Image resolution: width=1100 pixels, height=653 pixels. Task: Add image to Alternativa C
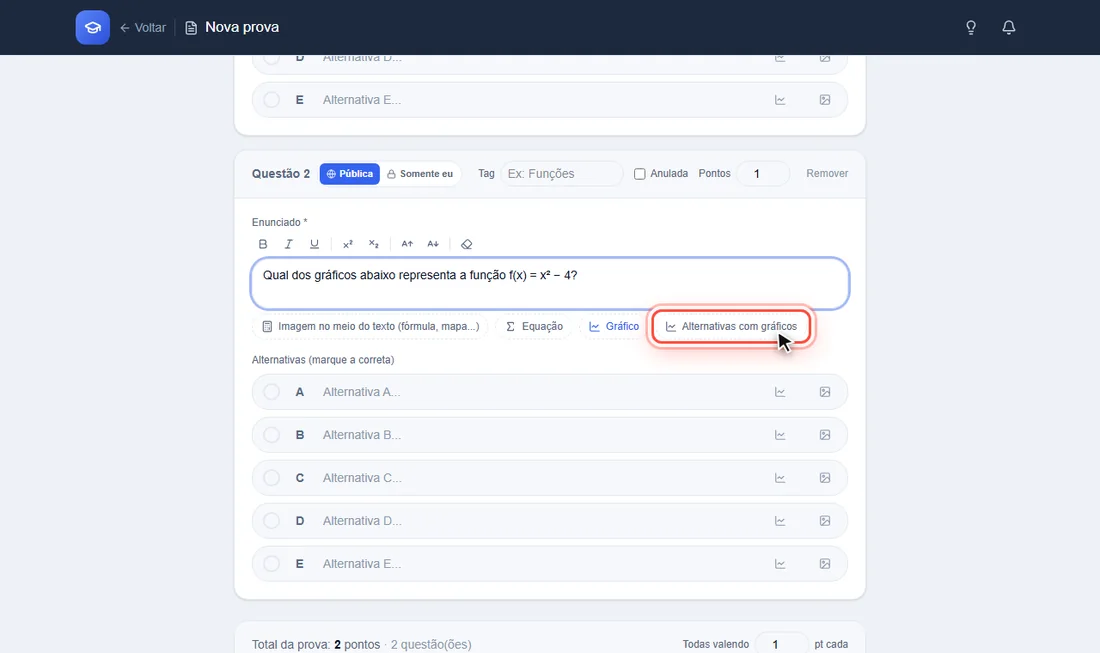(x=825, y=478)
